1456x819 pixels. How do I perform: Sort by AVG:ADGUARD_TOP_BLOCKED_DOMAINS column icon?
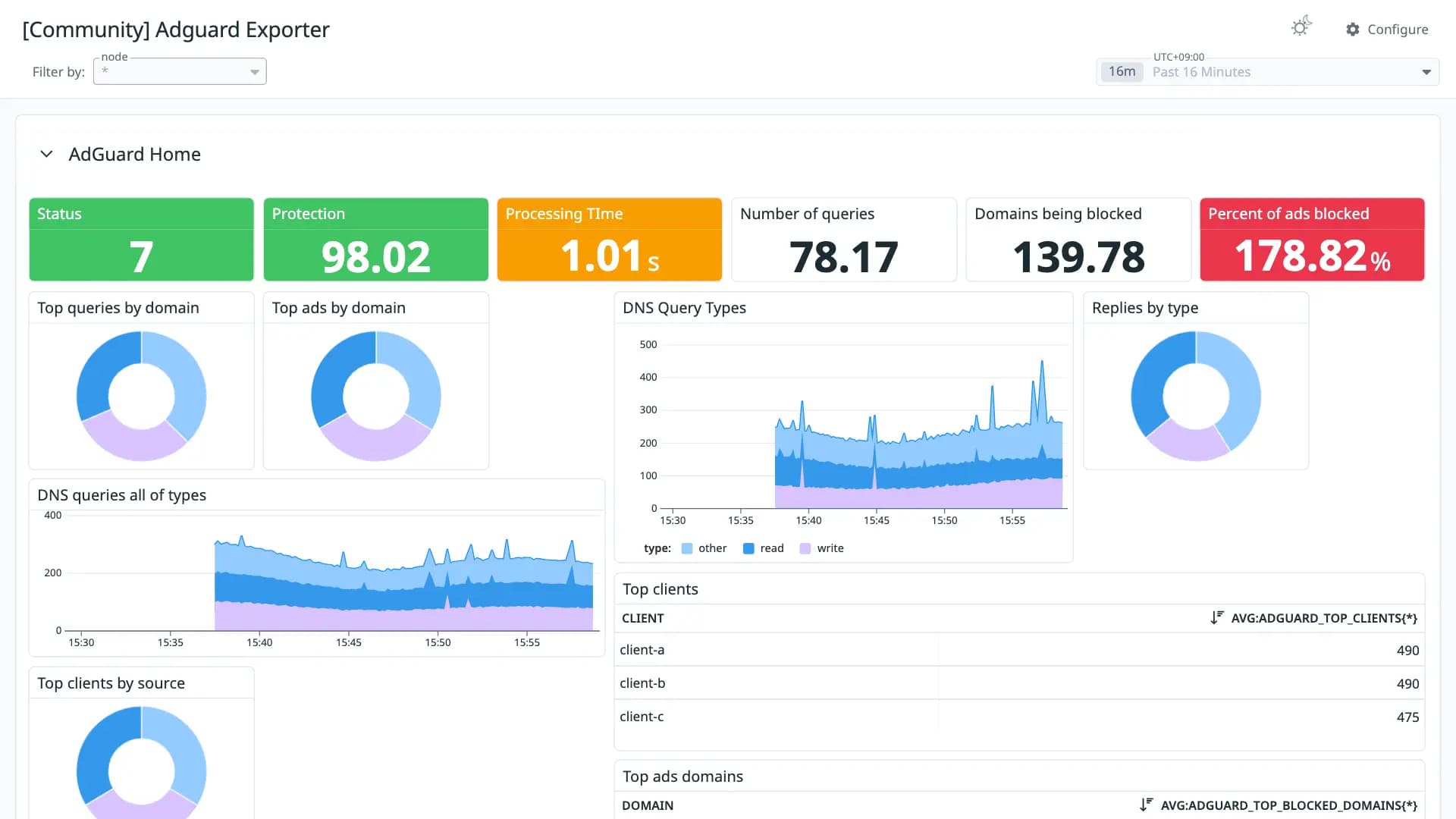1146,805
